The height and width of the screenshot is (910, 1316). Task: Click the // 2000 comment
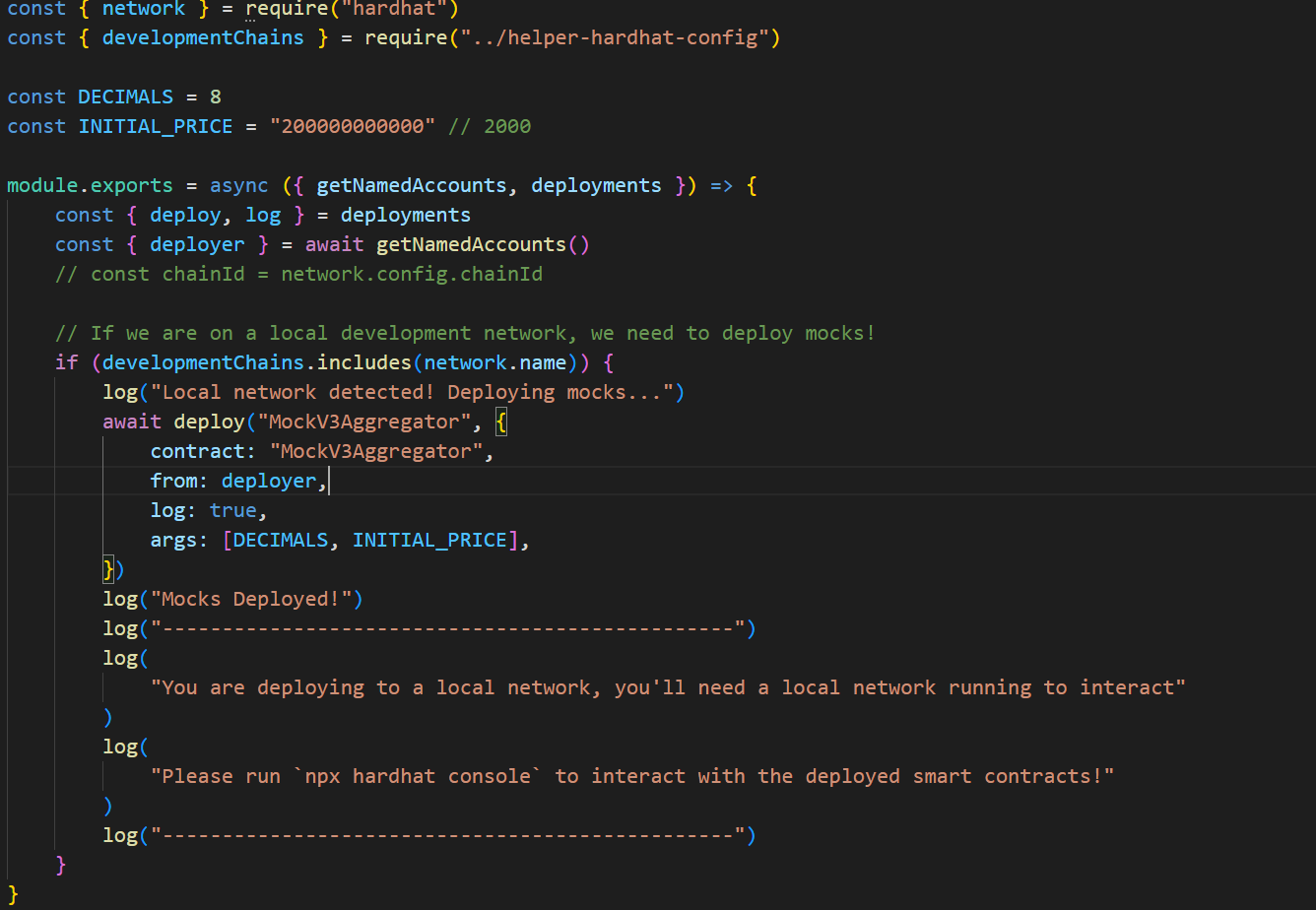click(490, 127)
